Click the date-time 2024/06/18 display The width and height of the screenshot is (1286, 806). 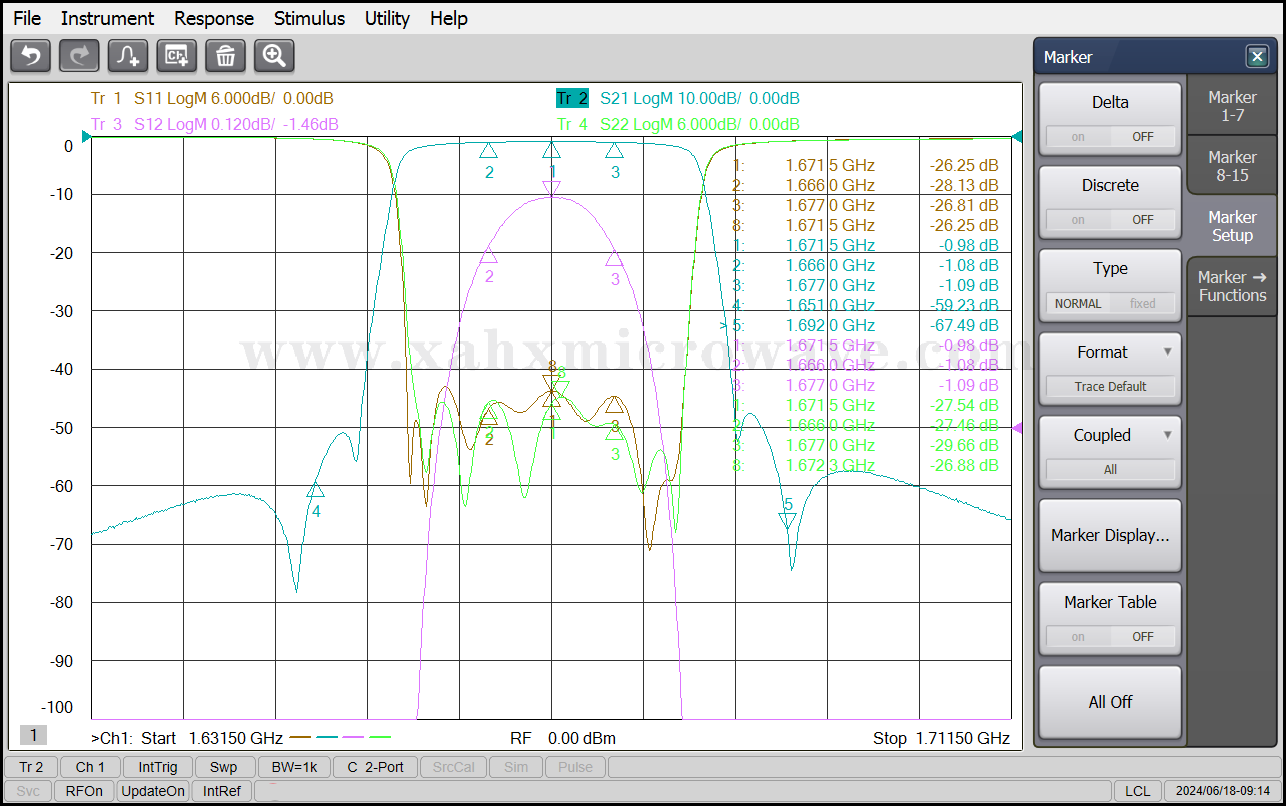pyautogui.click(x=1220, y=791)
